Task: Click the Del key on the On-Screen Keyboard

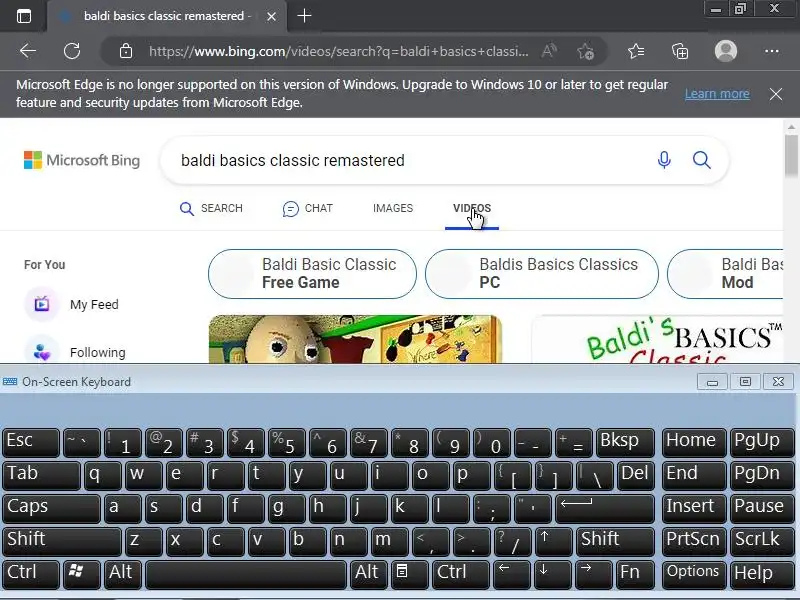Action: pyautogui.click(x=636, y=475)
